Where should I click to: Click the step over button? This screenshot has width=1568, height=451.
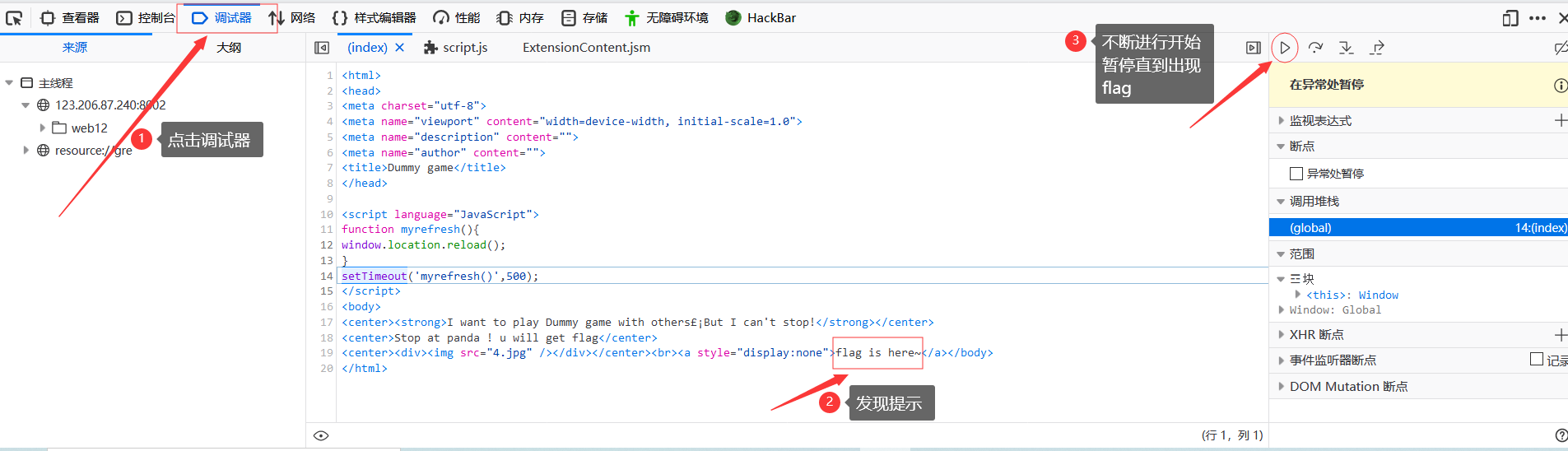(x=1315, y=48)
